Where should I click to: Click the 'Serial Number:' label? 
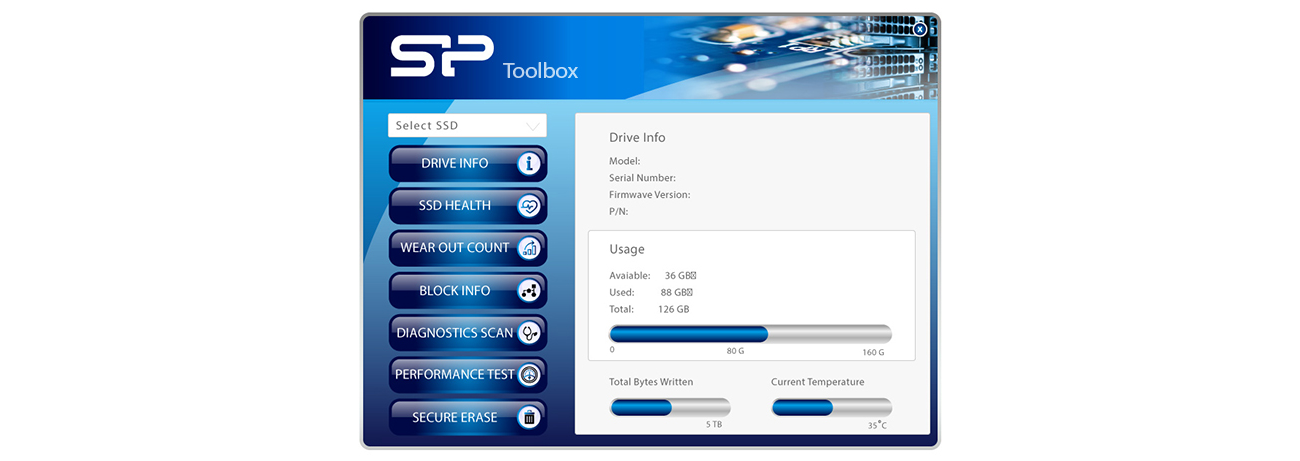tap(642, 178)
